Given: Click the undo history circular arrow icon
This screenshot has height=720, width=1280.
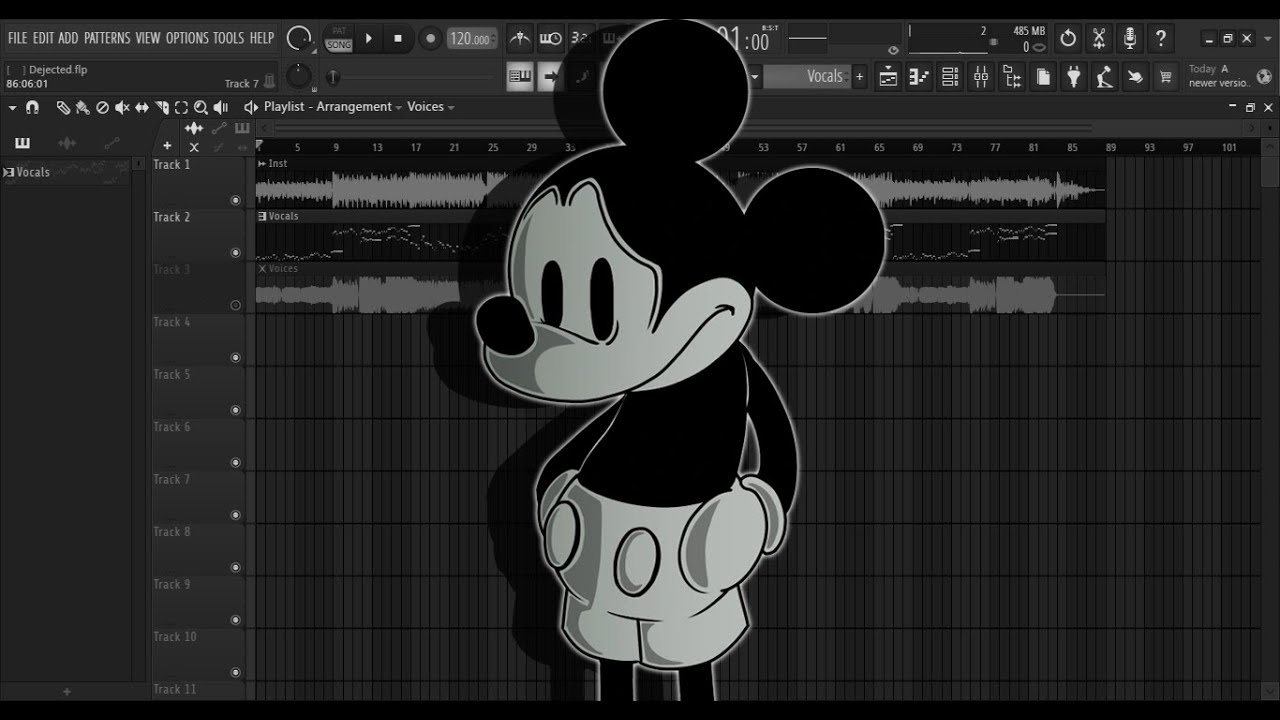Looking at the screenshot, I should (x=1068, y=39).
